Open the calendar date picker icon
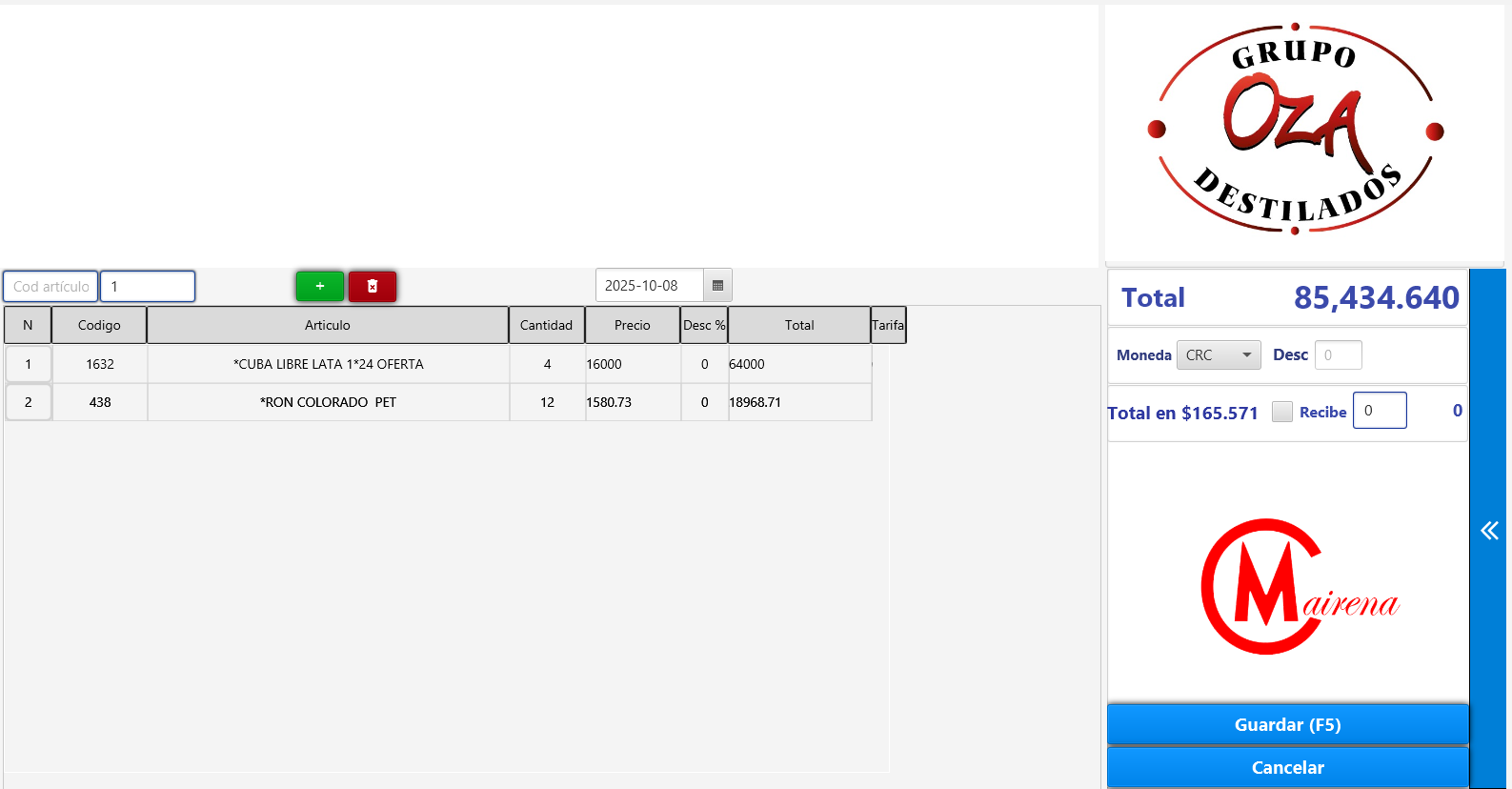1512x789 pixels. 717,286
